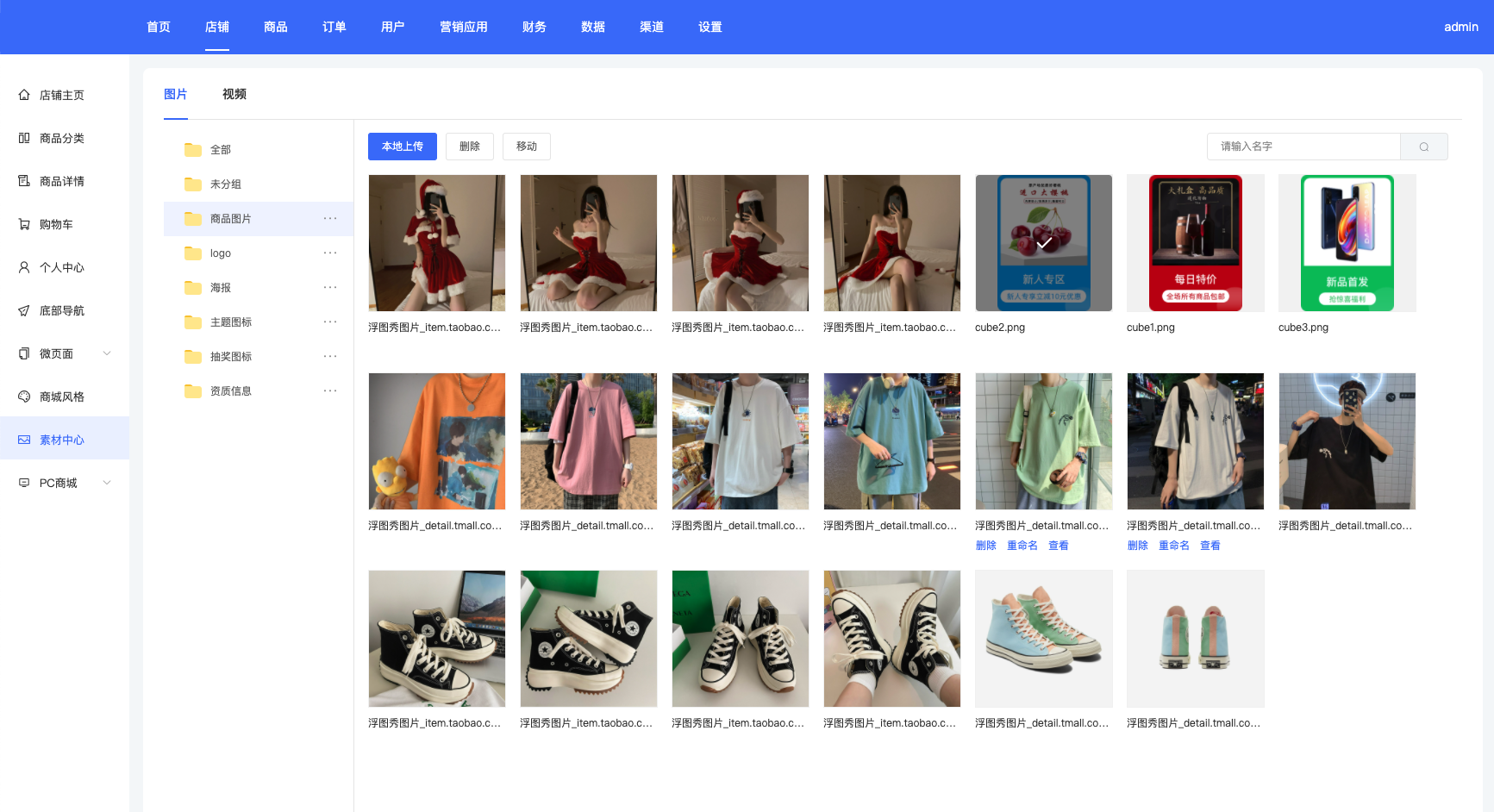Image resolution: width=1494 pixels, height=812 pixels.
Task: Select the cube3.png image thumbnail
Action: pos(1347,243)
